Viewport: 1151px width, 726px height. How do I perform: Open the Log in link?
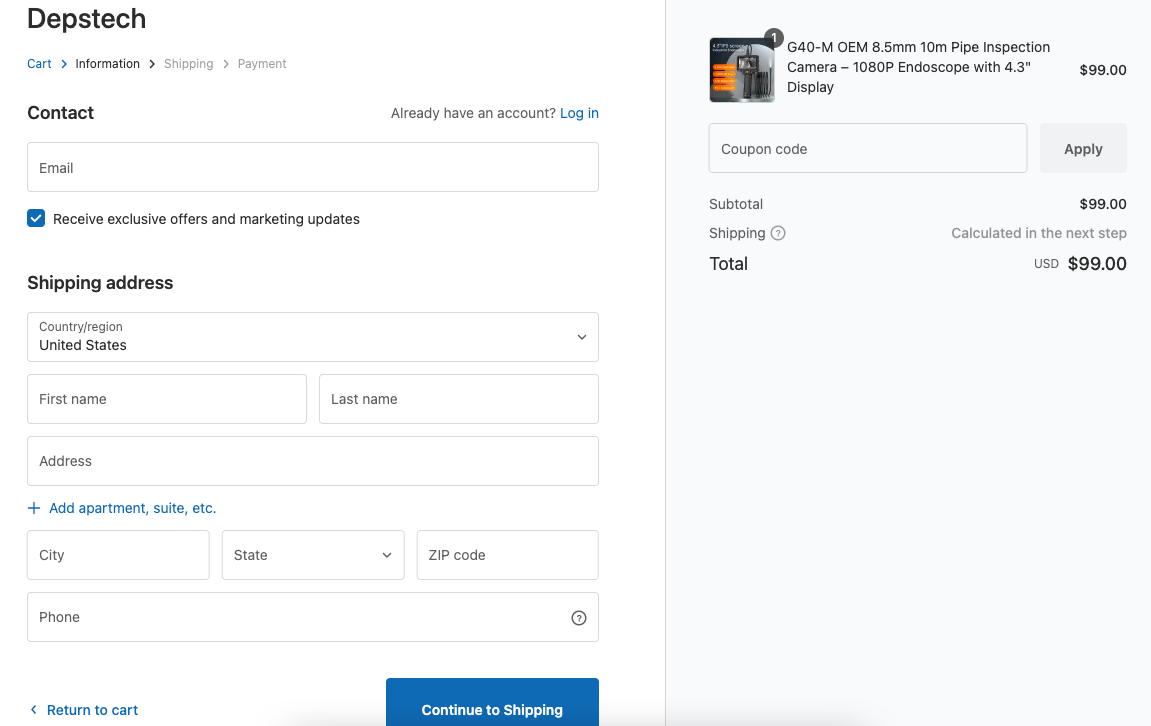579,113
